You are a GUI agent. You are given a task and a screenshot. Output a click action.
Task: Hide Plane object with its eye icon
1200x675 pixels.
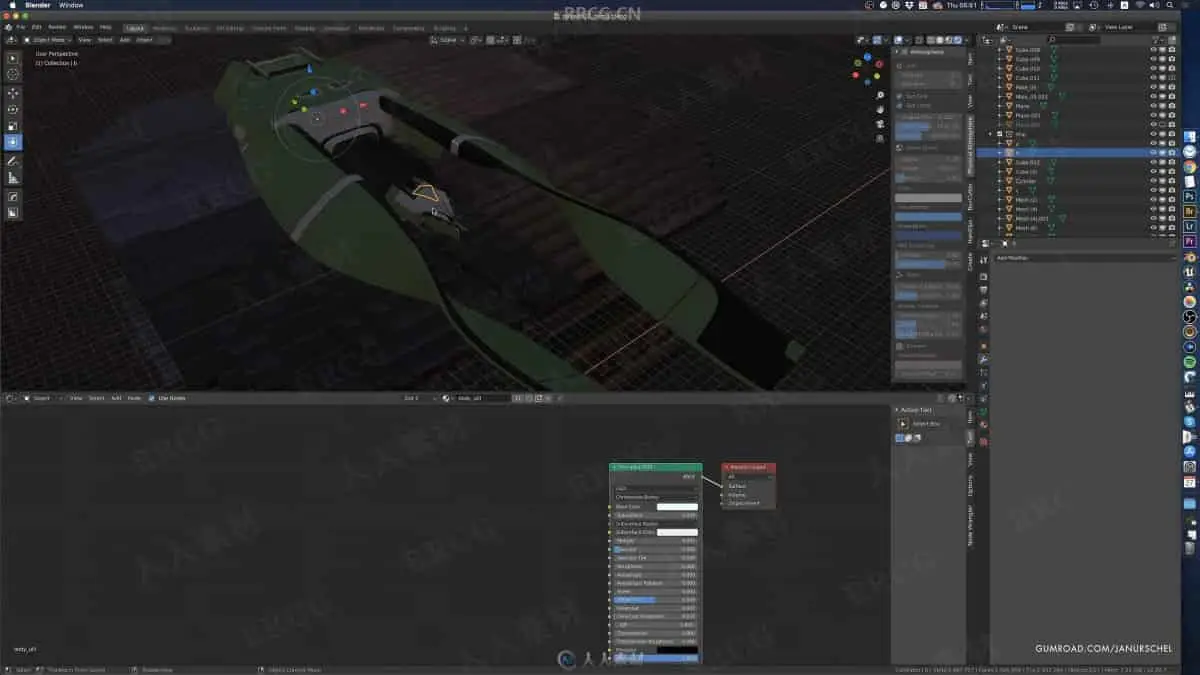pos(1153,105)
